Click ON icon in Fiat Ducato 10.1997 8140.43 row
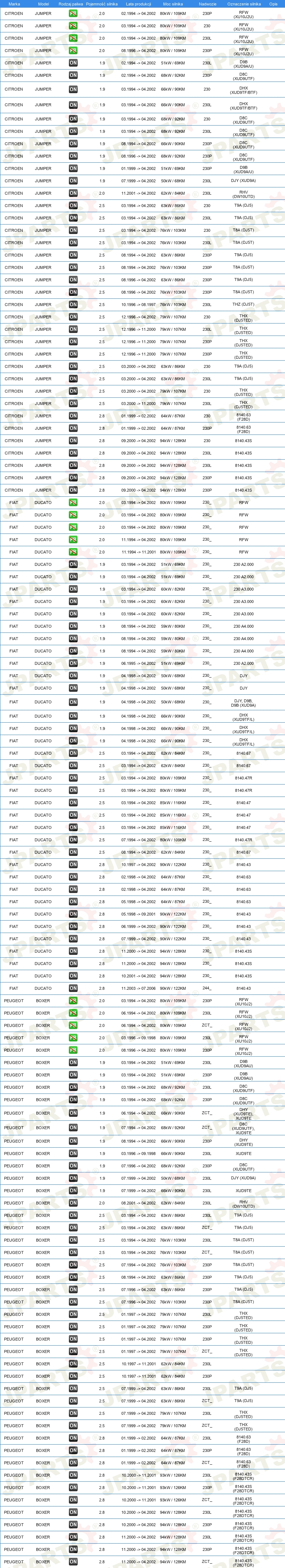Viewport: 285px width, 1568px height. coord(73,865)
